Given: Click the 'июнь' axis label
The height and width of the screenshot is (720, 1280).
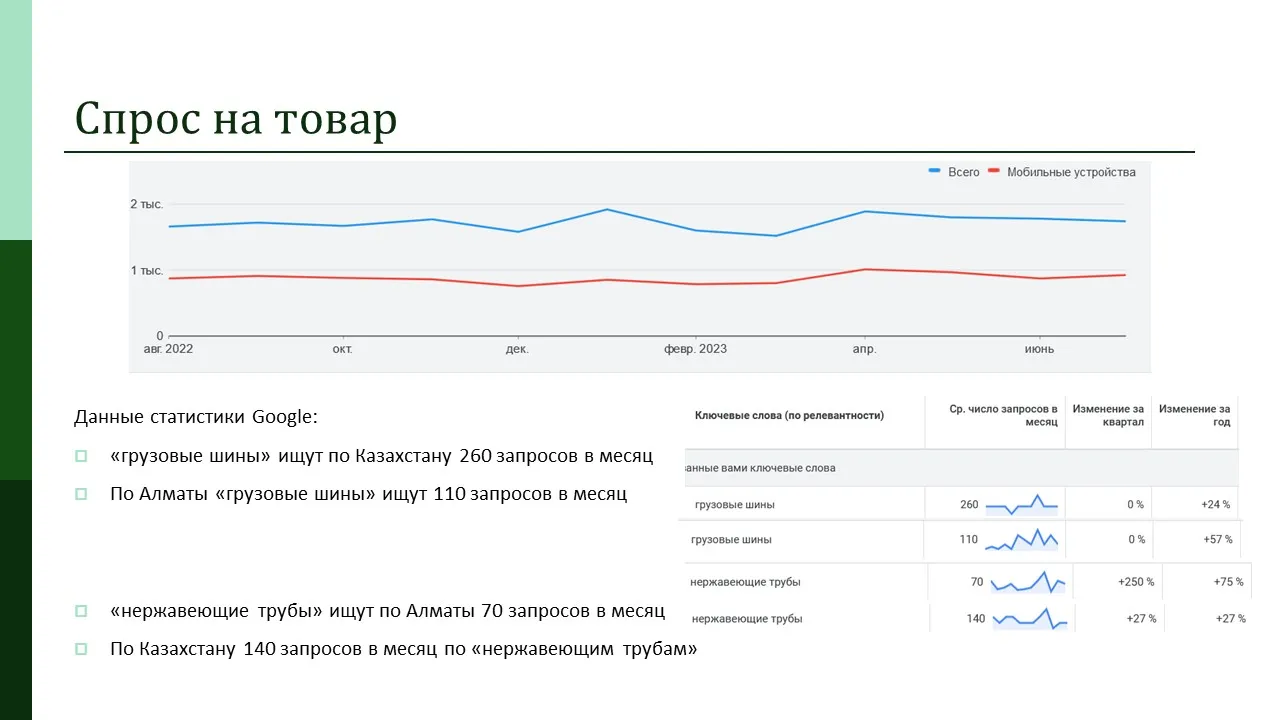Looking at the screenshot, I should click(1039, 349).
